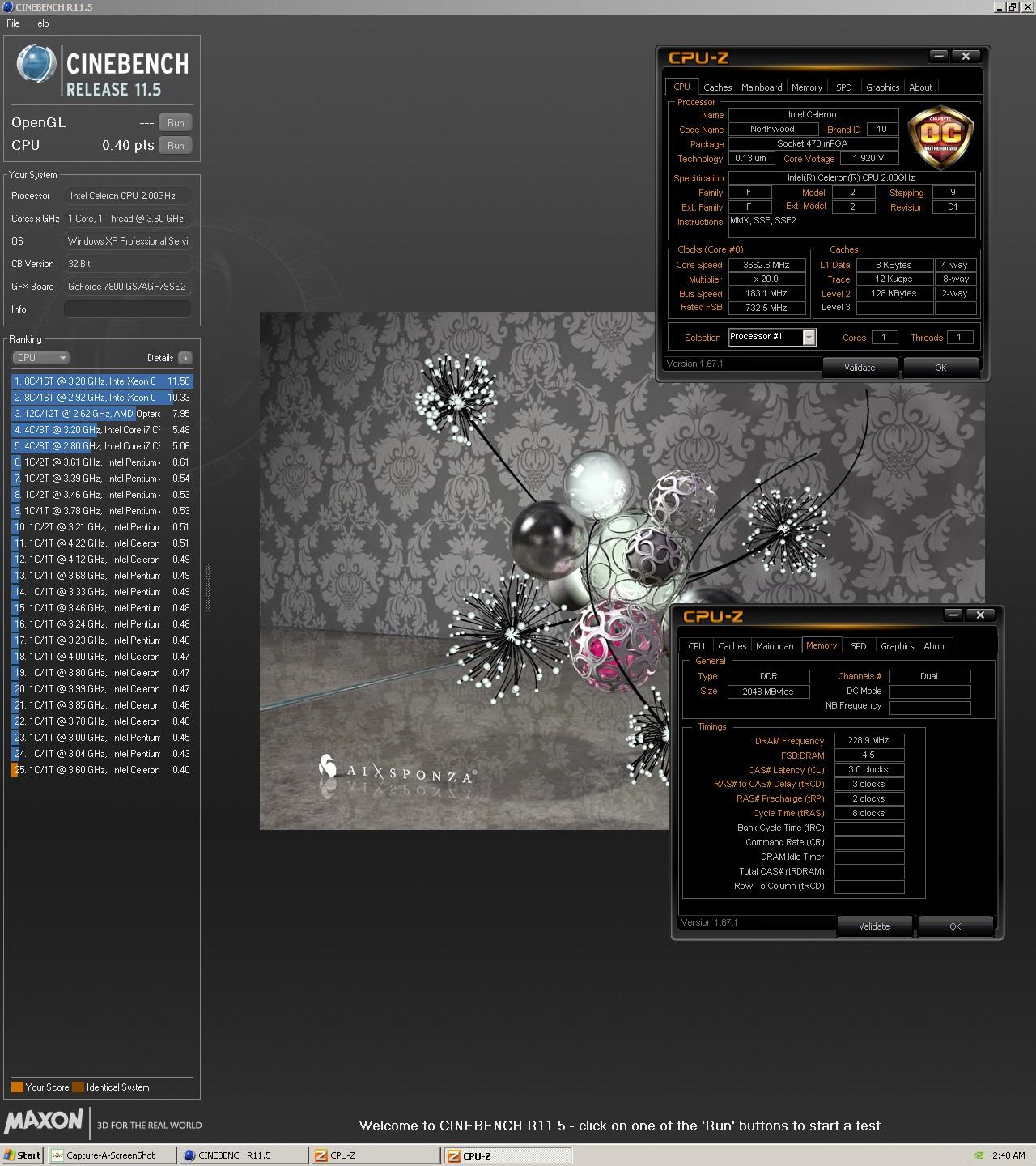Select ranking entry 1C/1T @ 4.22 GHz Celeron
1036x1166 pixels.
click(102, 543)
